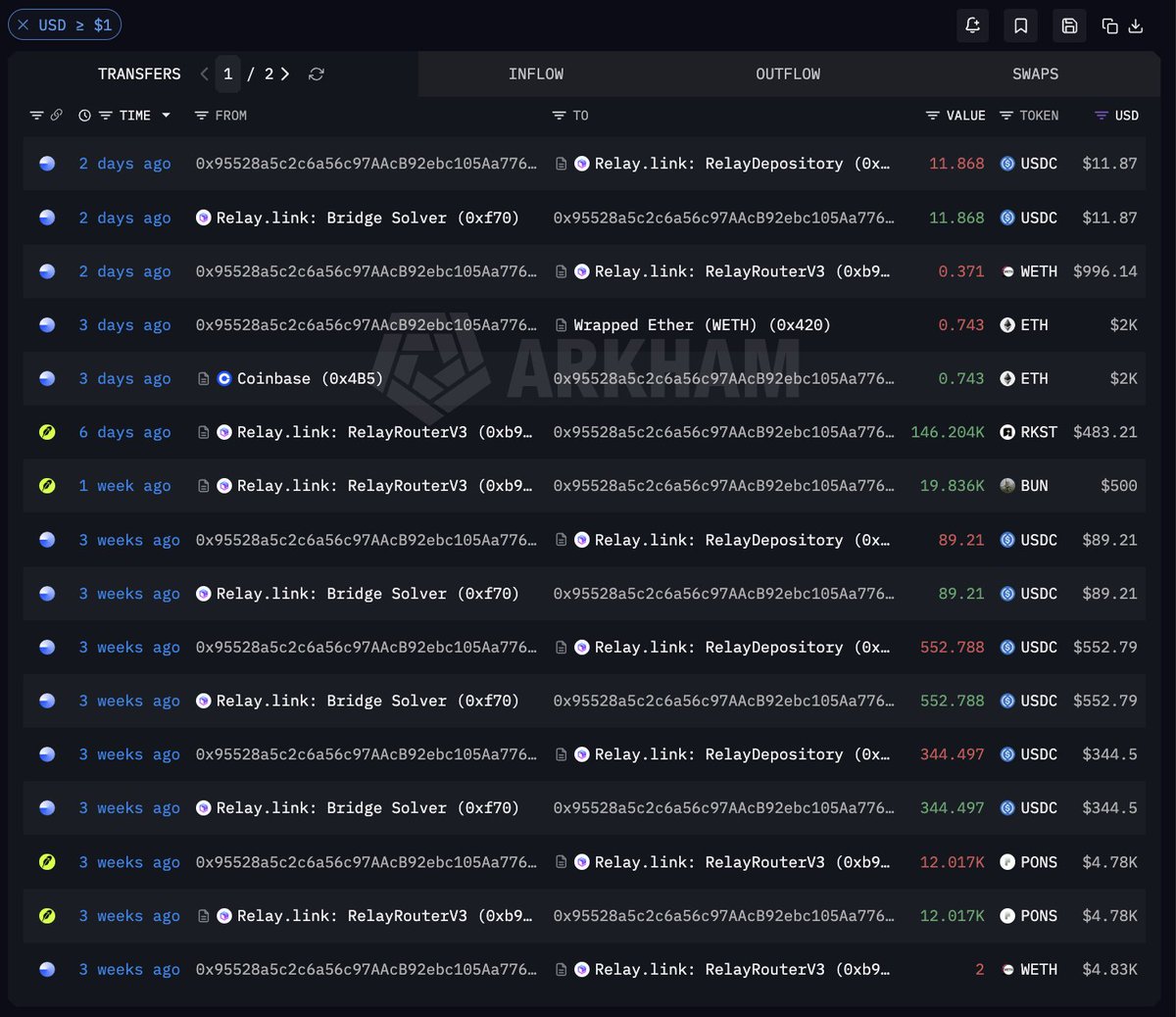Click the copy icon in top toolbar
The height and width of the screenshot is (1017, 1176).
coord(1109,26)
